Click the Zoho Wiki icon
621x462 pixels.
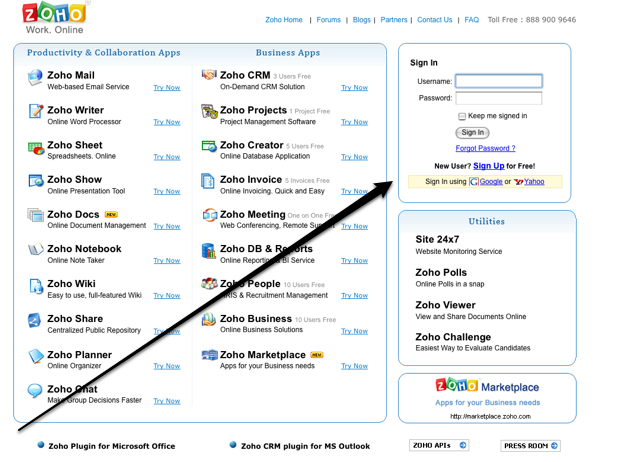[x=36, y=286]
